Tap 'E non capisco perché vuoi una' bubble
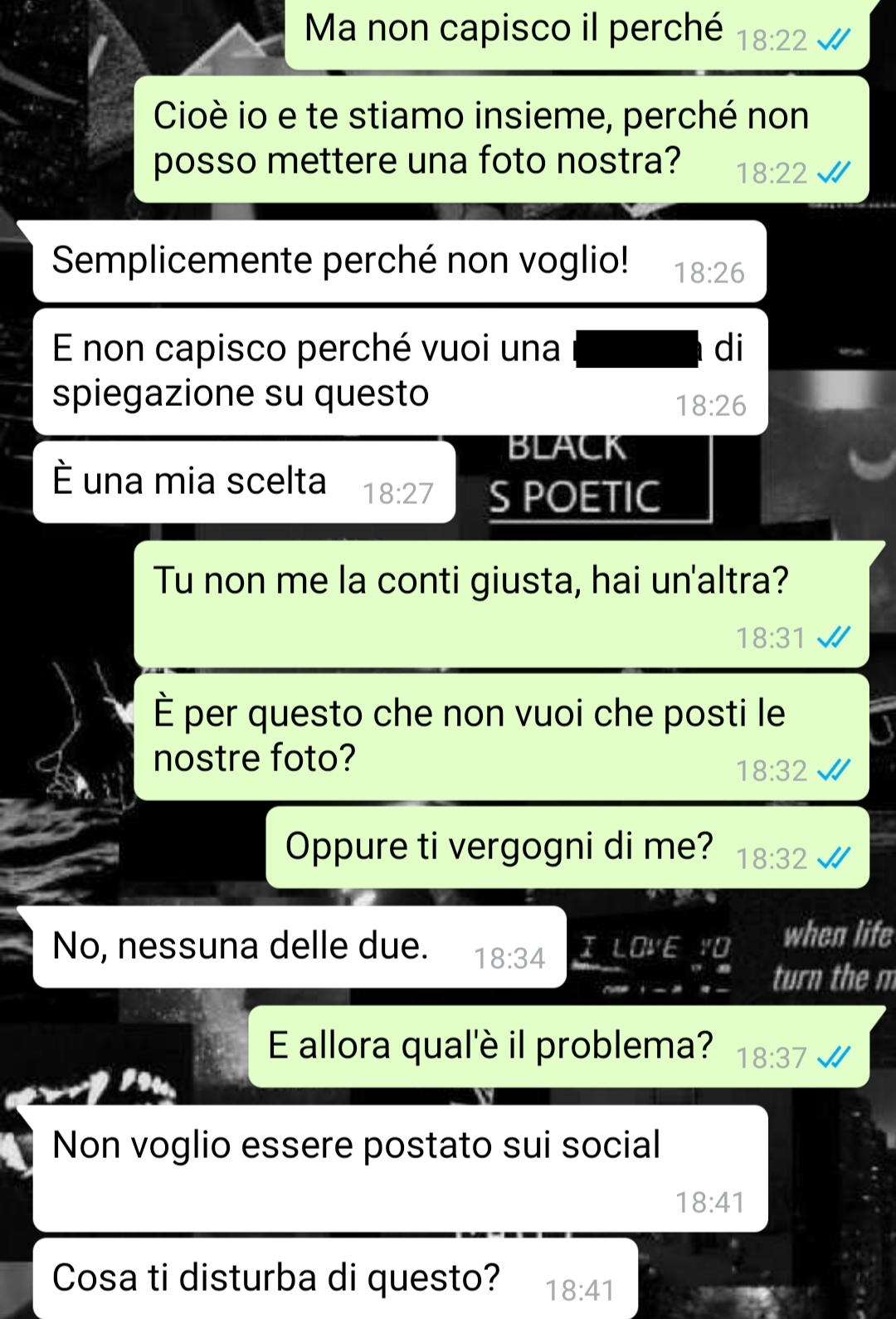This screenshot has height=1319, width=896. coord(400,372)
